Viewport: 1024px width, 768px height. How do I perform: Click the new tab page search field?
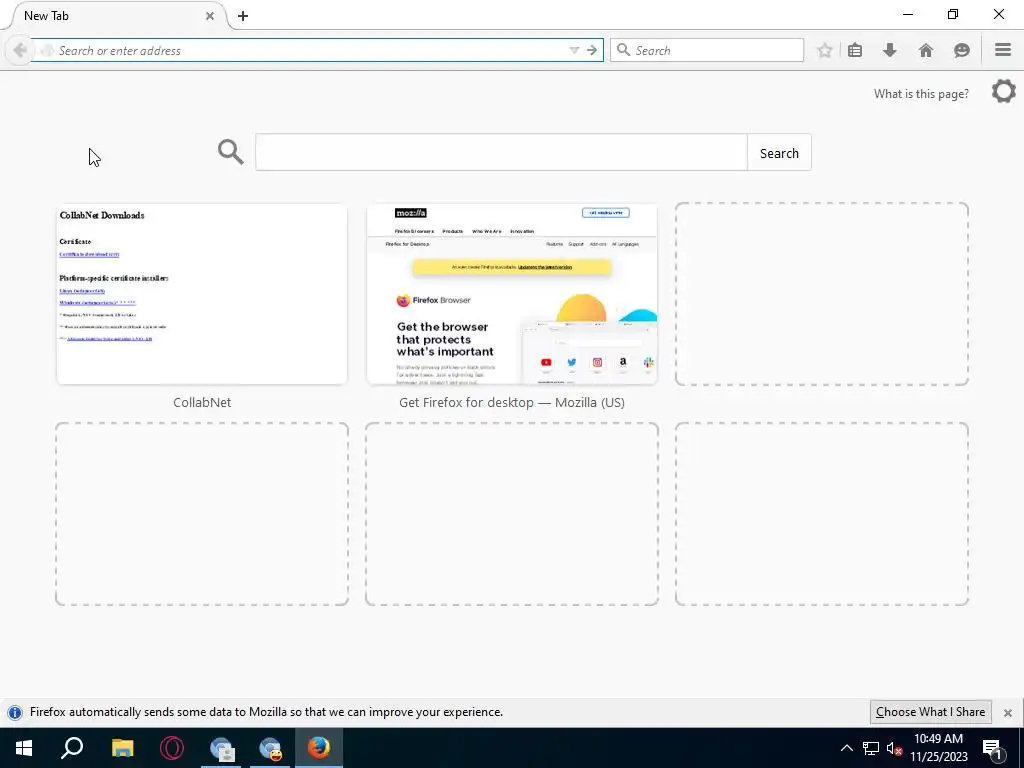[501, 152]
